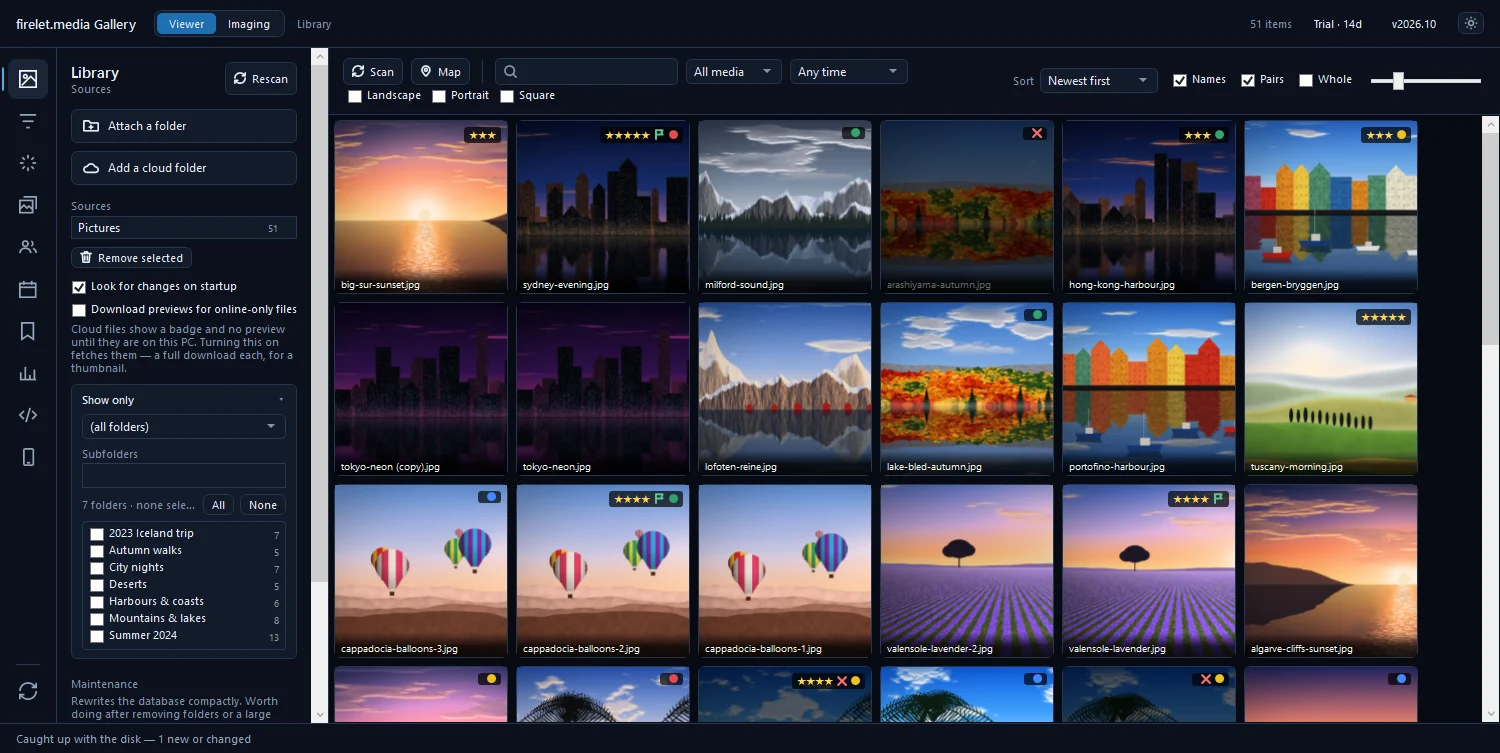
Task: Switch to the Viewer tab
Action: click(x=186, y=24)
